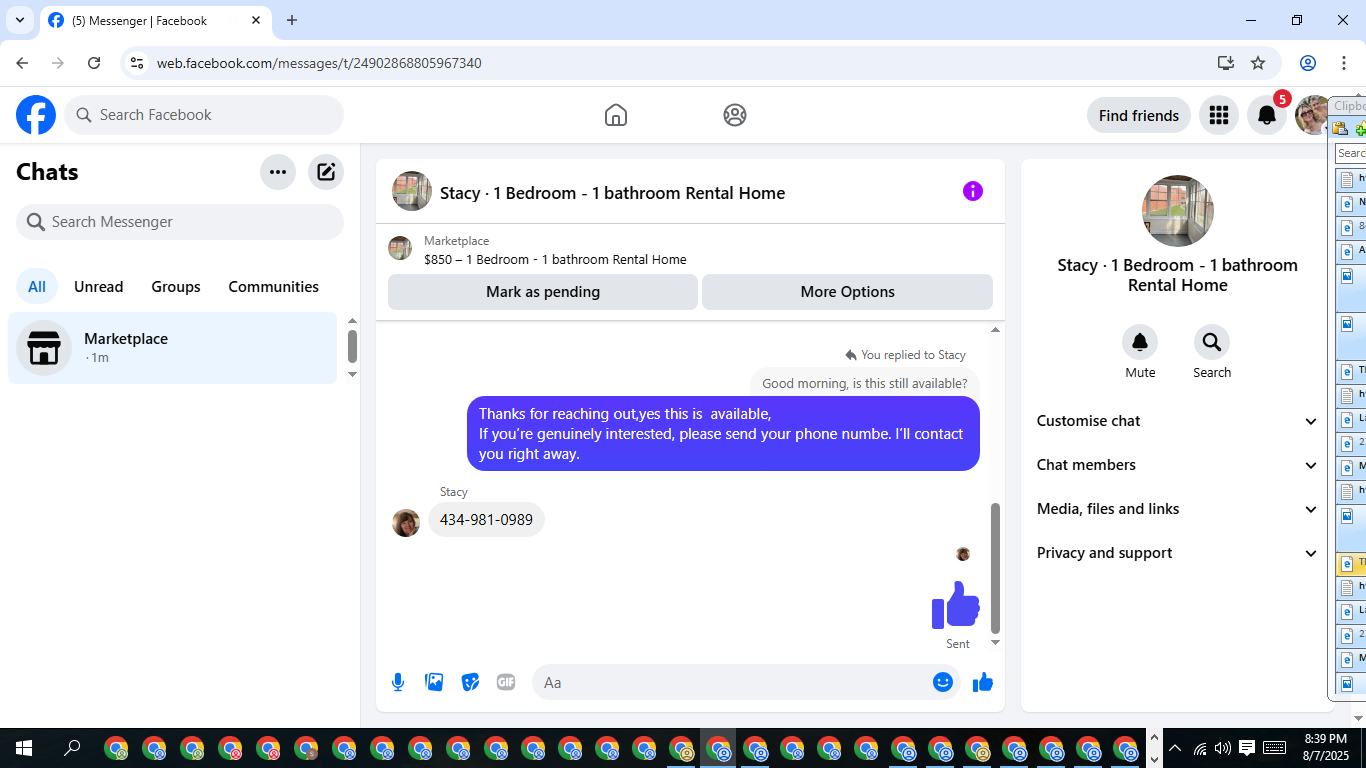1366x768 pixels.
Task: Click the Mute bell icon
Action: tap(1140, 343)
